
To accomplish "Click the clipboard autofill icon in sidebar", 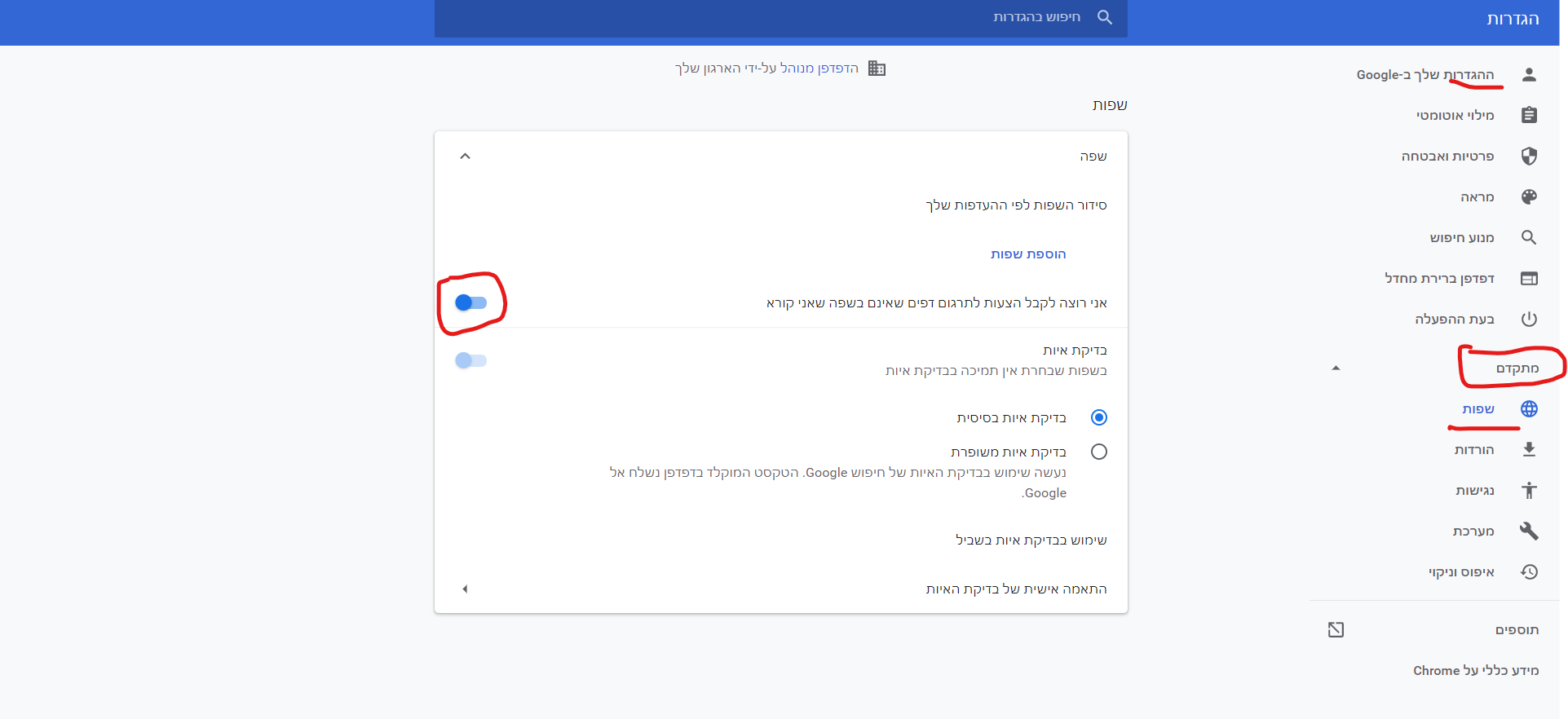I will click(1529, 116).
